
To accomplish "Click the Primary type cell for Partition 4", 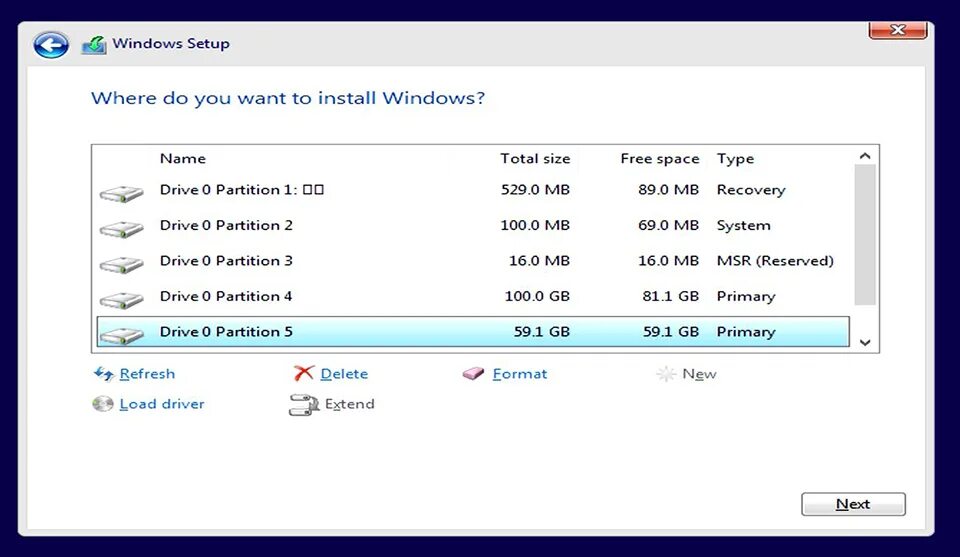I will click(746, 296).
